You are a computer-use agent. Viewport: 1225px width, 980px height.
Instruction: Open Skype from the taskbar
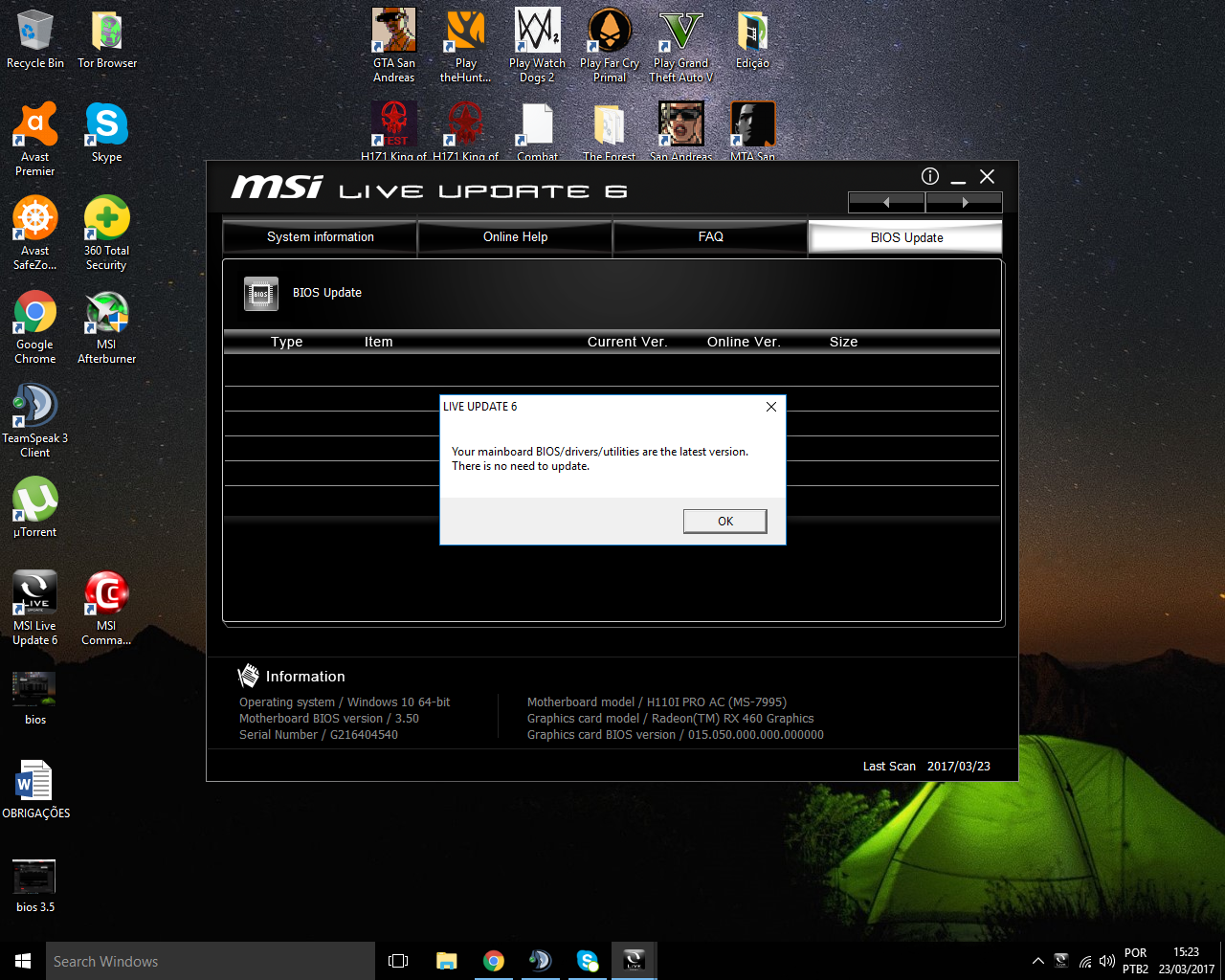click(x=588, y=961)
